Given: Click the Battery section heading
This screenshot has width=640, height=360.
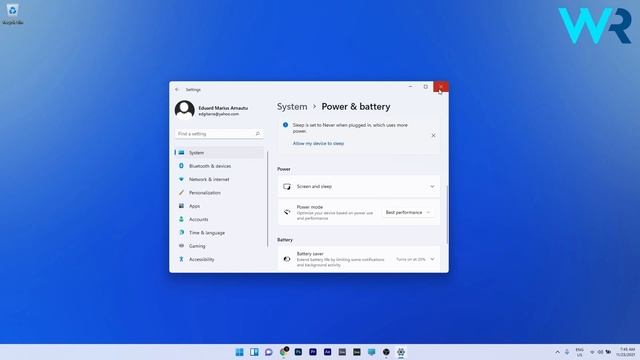Looking at the screenshot, I should 285,240.
